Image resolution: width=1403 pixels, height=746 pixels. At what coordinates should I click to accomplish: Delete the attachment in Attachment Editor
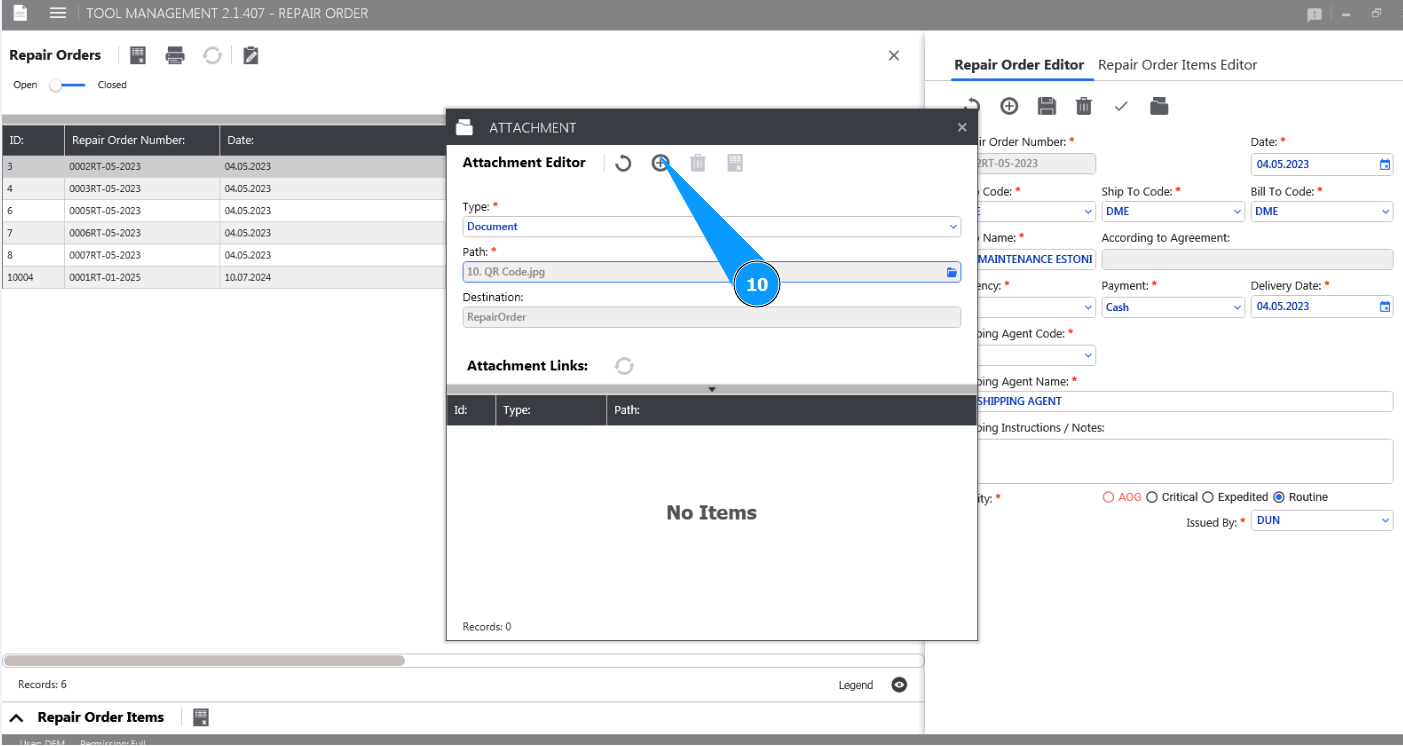pyautogui.click(x=698, y=163)
